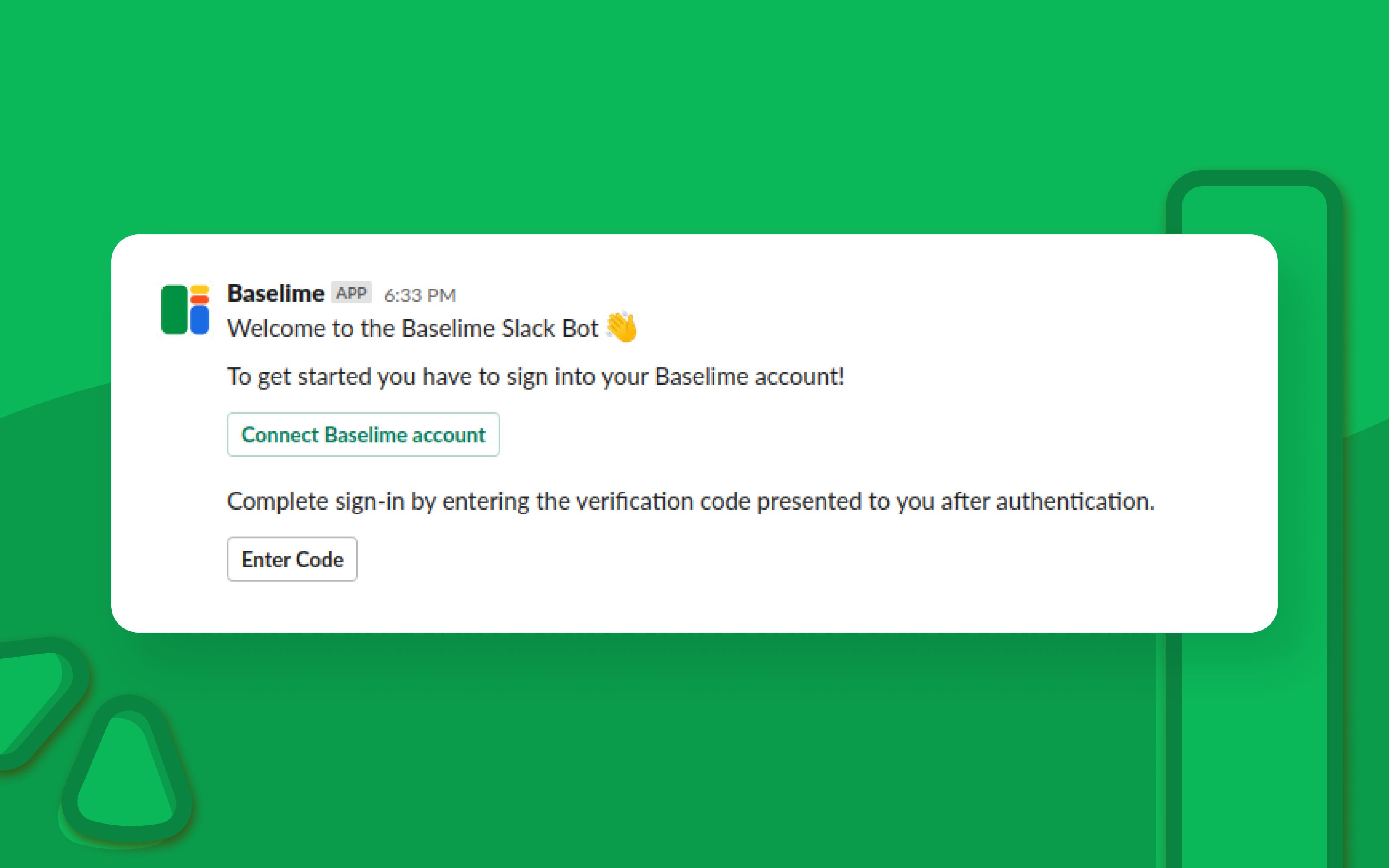Click the blue block of the Baselime logo

pos(199,320)
